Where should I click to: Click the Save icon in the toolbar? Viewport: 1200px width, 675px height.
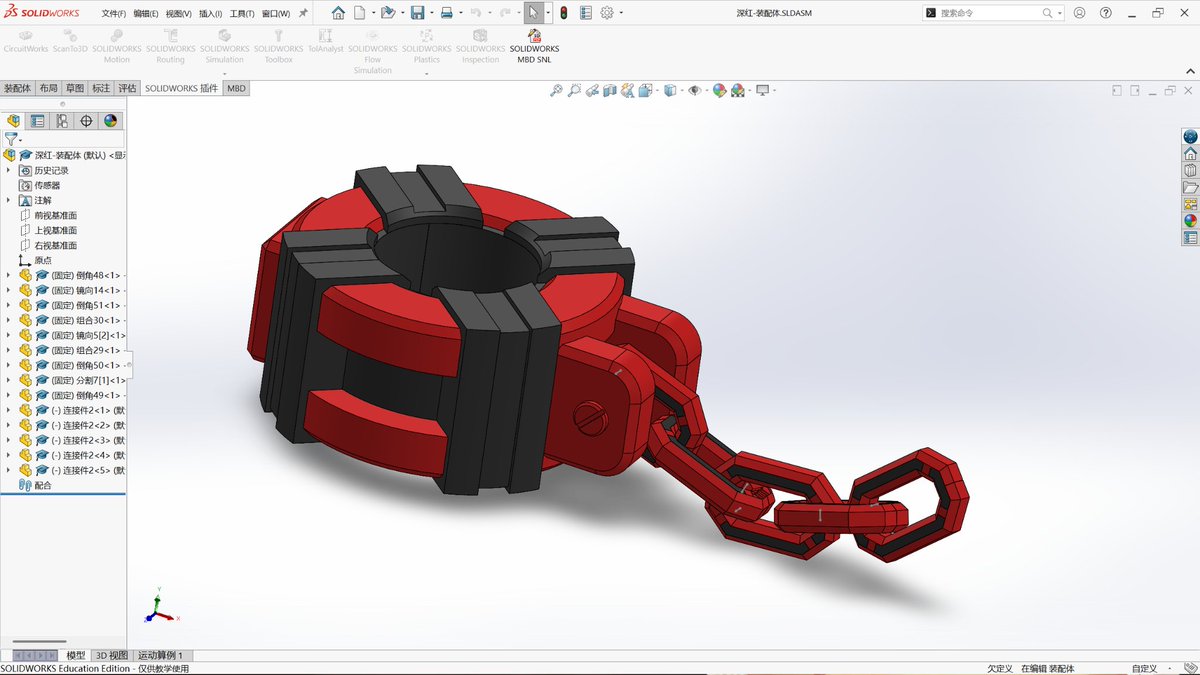[417, 13]
